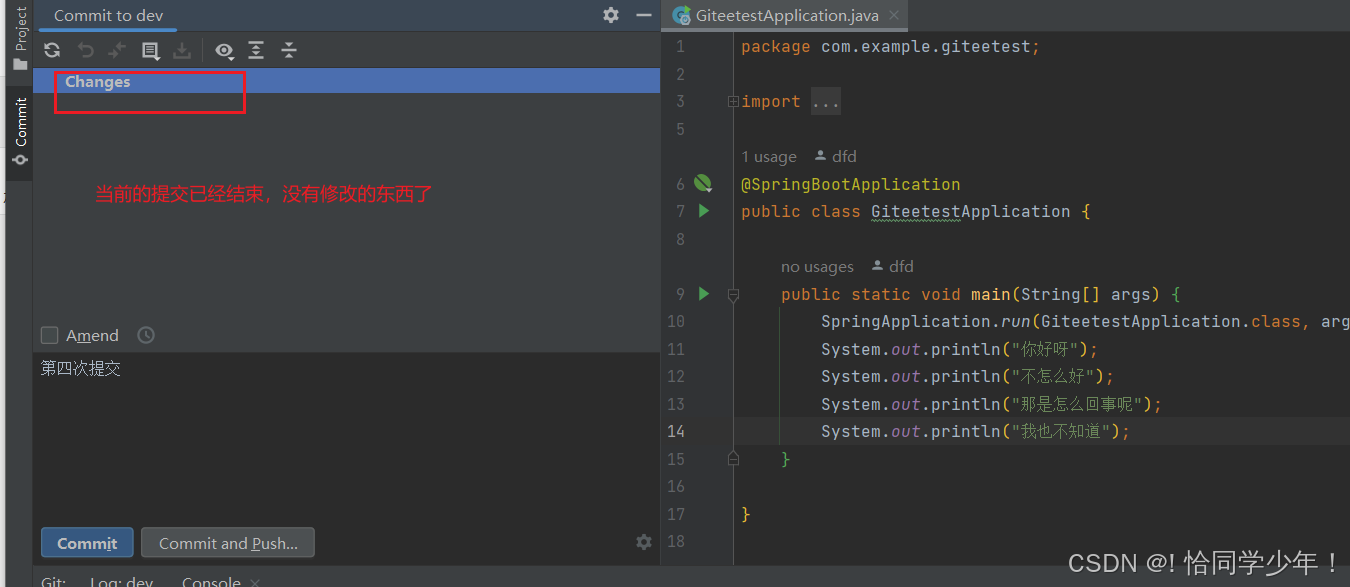The image size is (1350, 587).
Task: Click into the commit message field
Action: 346,435
